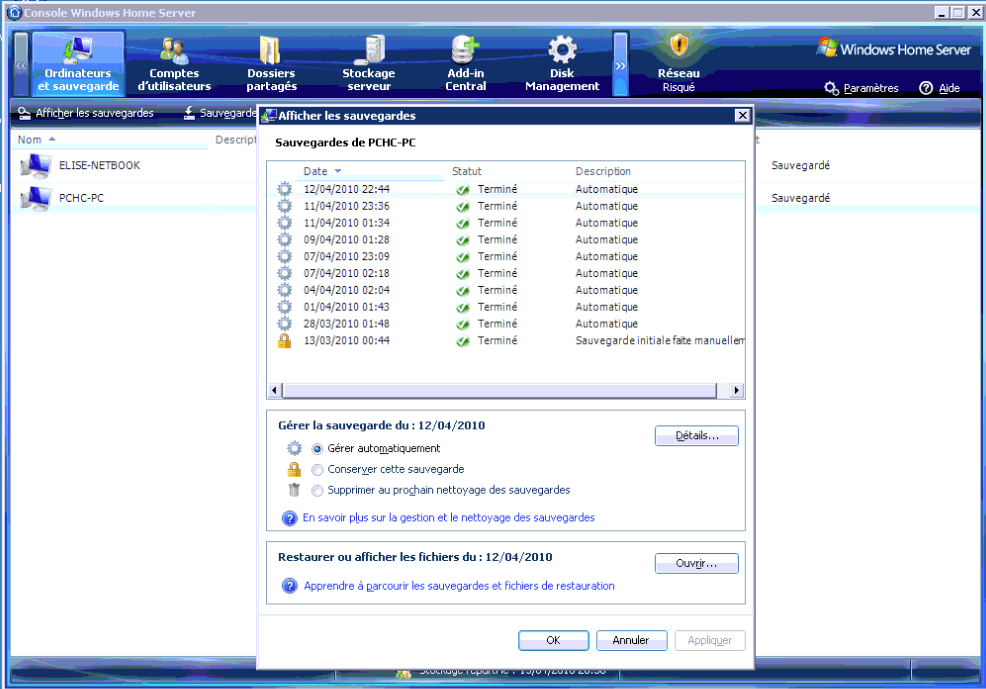Select gear icon of 28/03/2010 01:48 backup
Image resolution: width=986 pixels, height=689 pixels.
(x=285, y=324)
